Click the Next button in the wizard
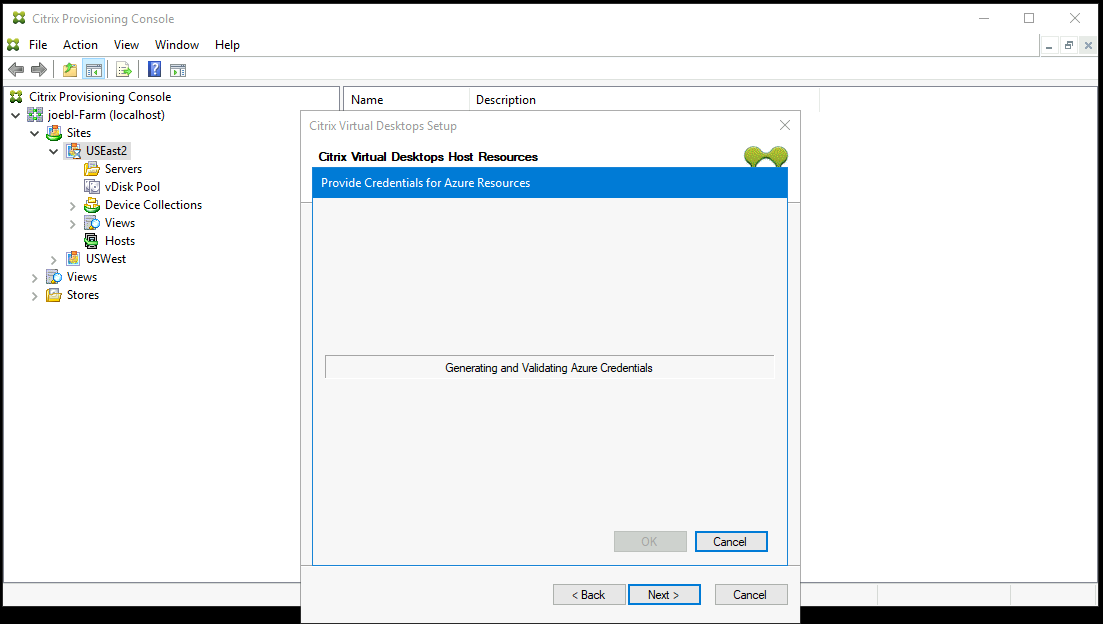This screenshot has width=1103, height=624. pyautogui.click(x=664, y=594)
